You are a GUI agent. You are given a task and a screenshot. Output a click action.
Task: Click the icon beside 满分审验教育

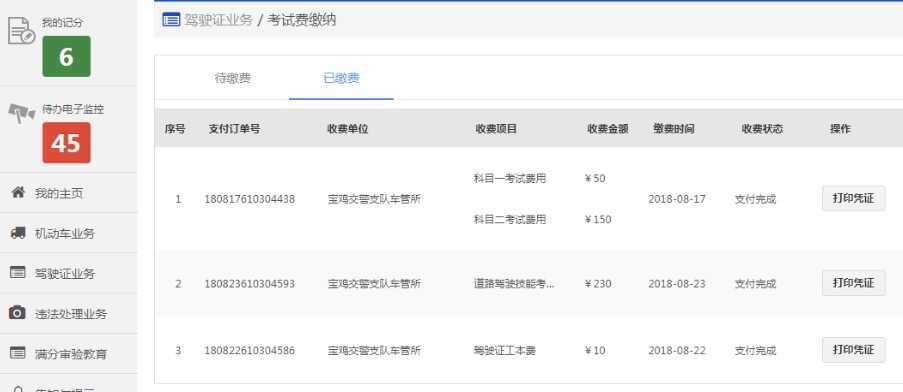point(18,353)
